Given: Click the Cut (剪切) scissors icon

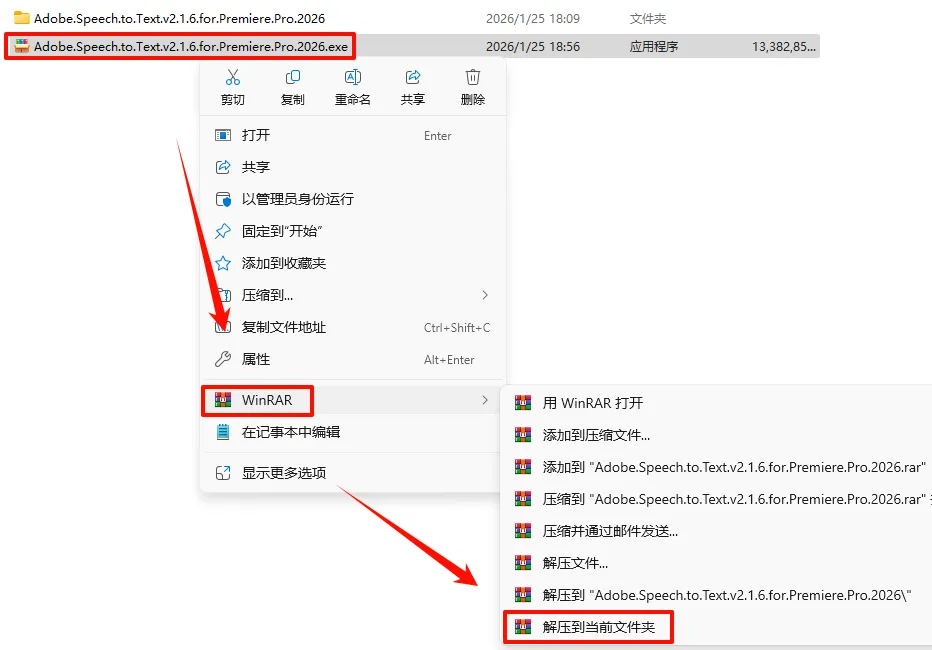Looking at the screenshot, I should point(232,77).
